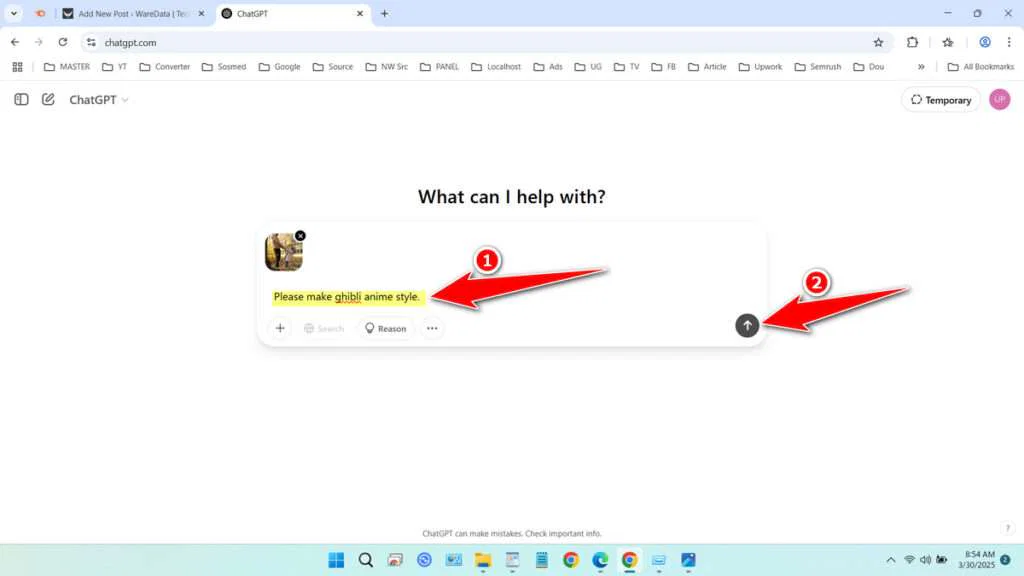This screenshot has height=576, width=1024.
Task: Open the ChatGPT model selector dropdown
Action: tap(97, 99)
